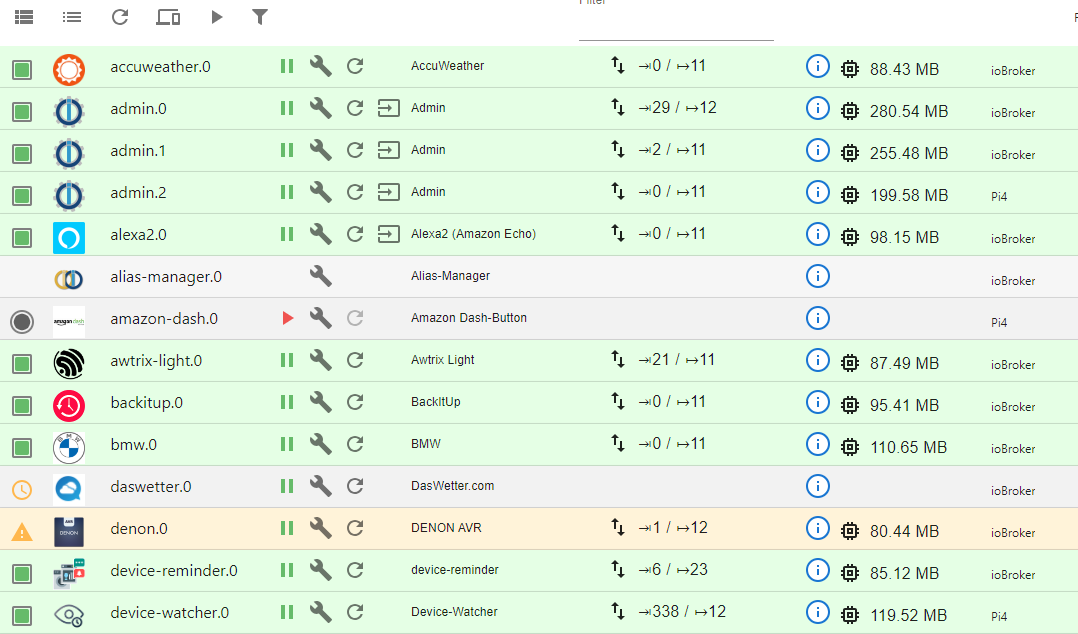Click the Amazon Dash-Button title text

point(469,318)
